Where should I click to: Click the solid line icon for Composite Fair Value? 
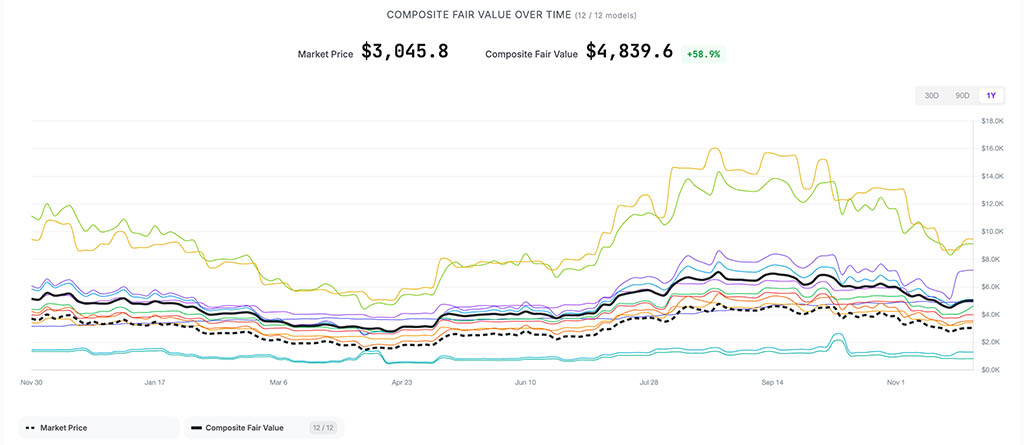[196, 428]
